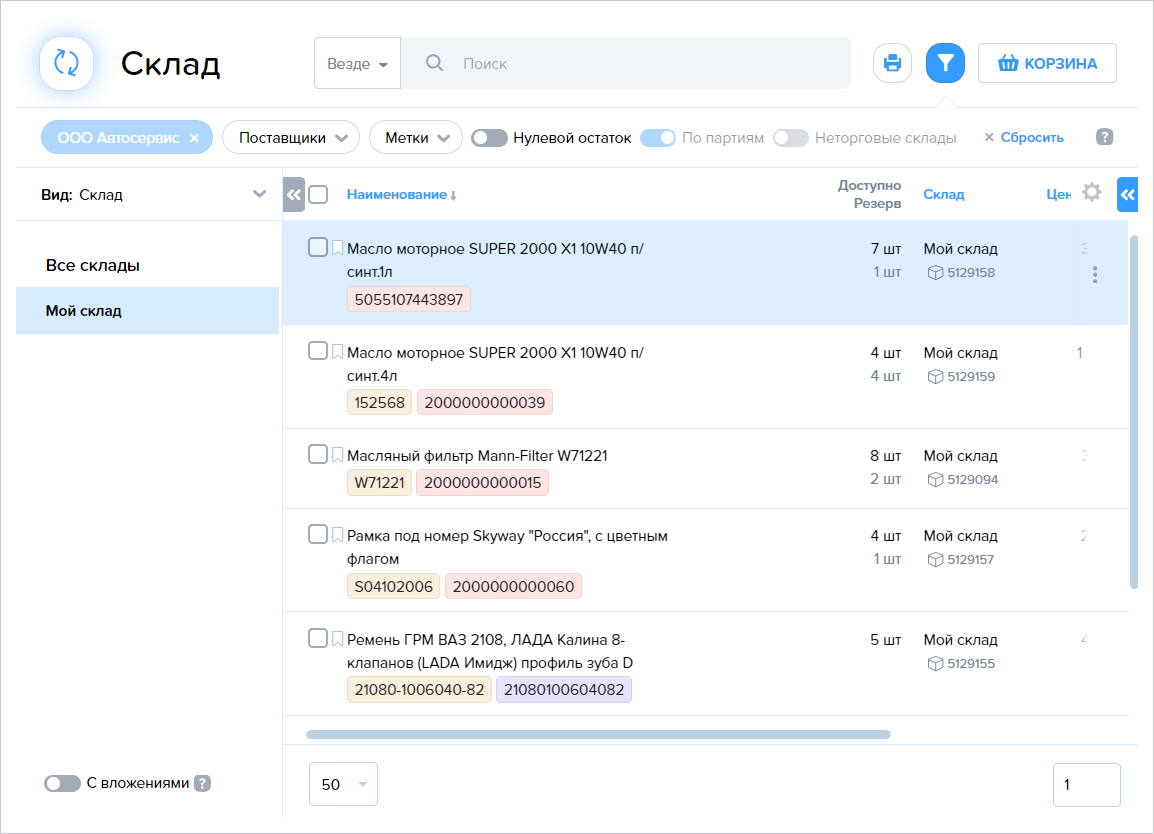1154x834 pixels.
Task: Click box icon next to batch 5129157
Action: (935, 560)
